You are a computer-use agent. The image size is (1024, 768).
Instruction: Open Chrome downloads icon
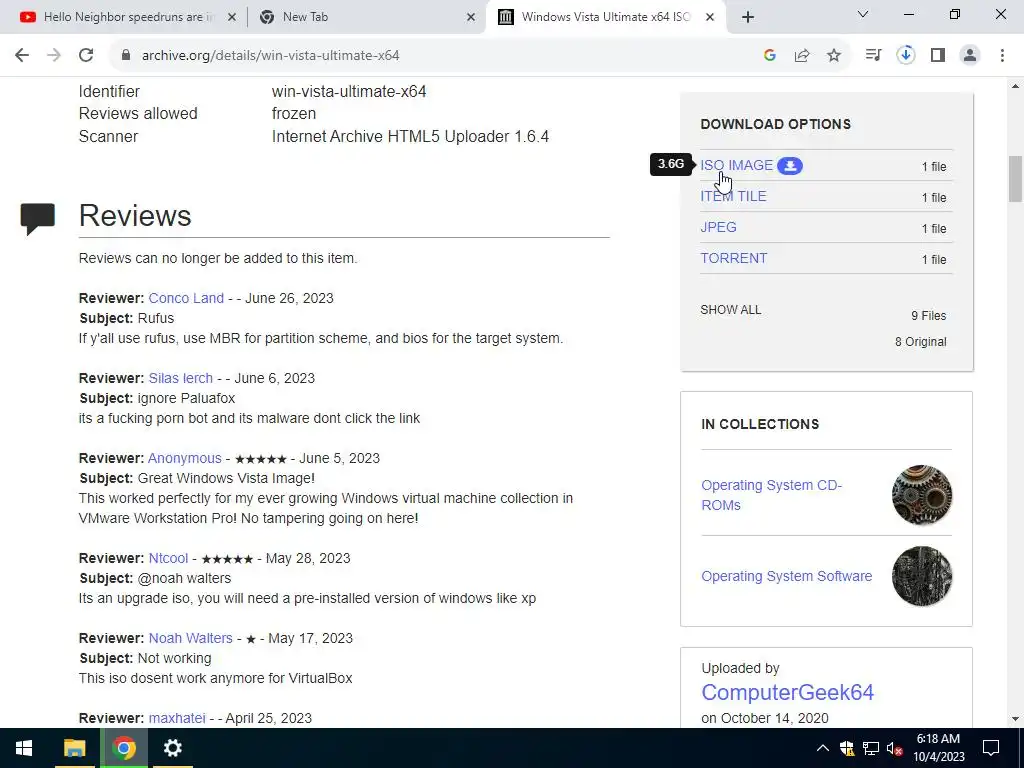(x=906, y=56)
